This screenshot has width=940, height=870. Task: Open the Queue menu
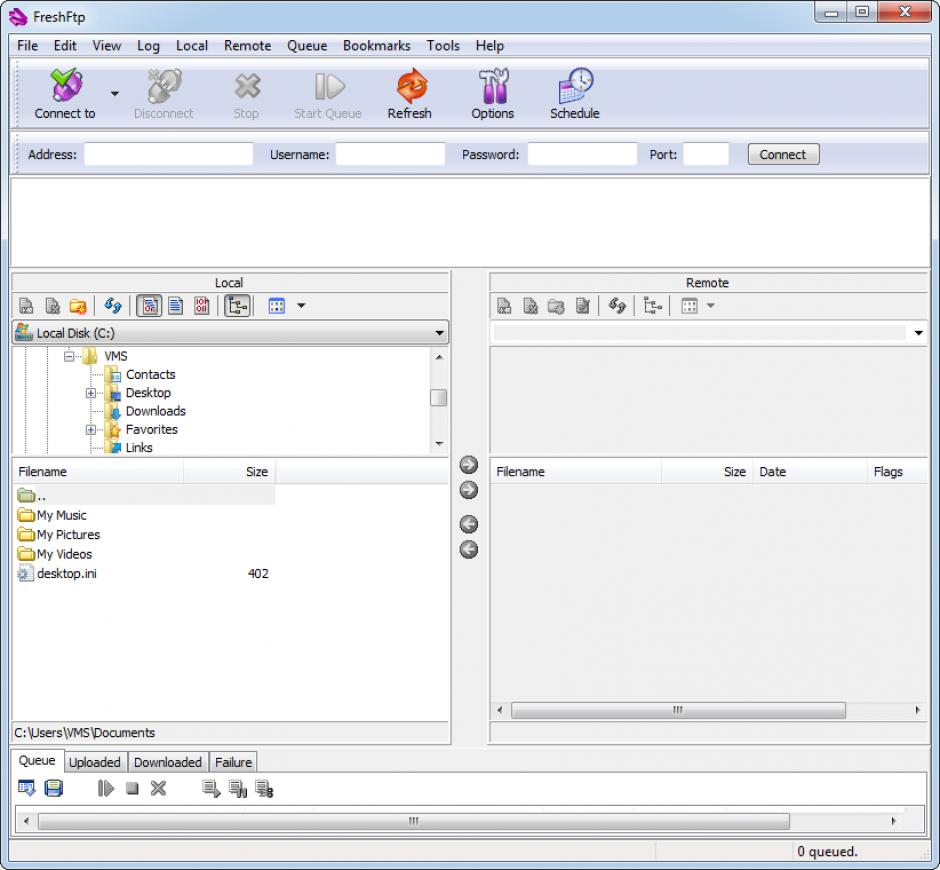(307, 46)
